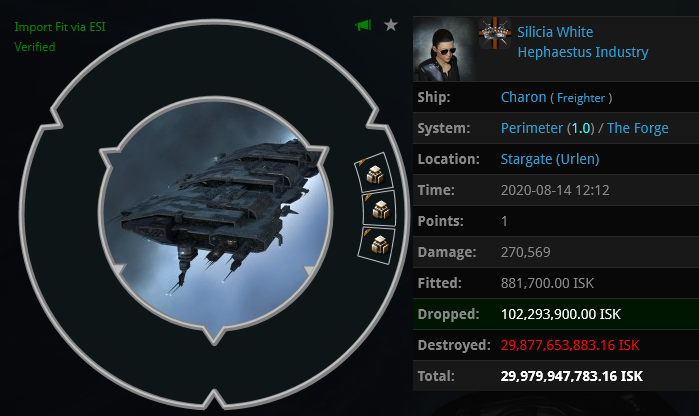The height and width of the screenshot is (416, 699).
Task: Click the bottom cargo module slot icon
Action: [x=379, y=244]
